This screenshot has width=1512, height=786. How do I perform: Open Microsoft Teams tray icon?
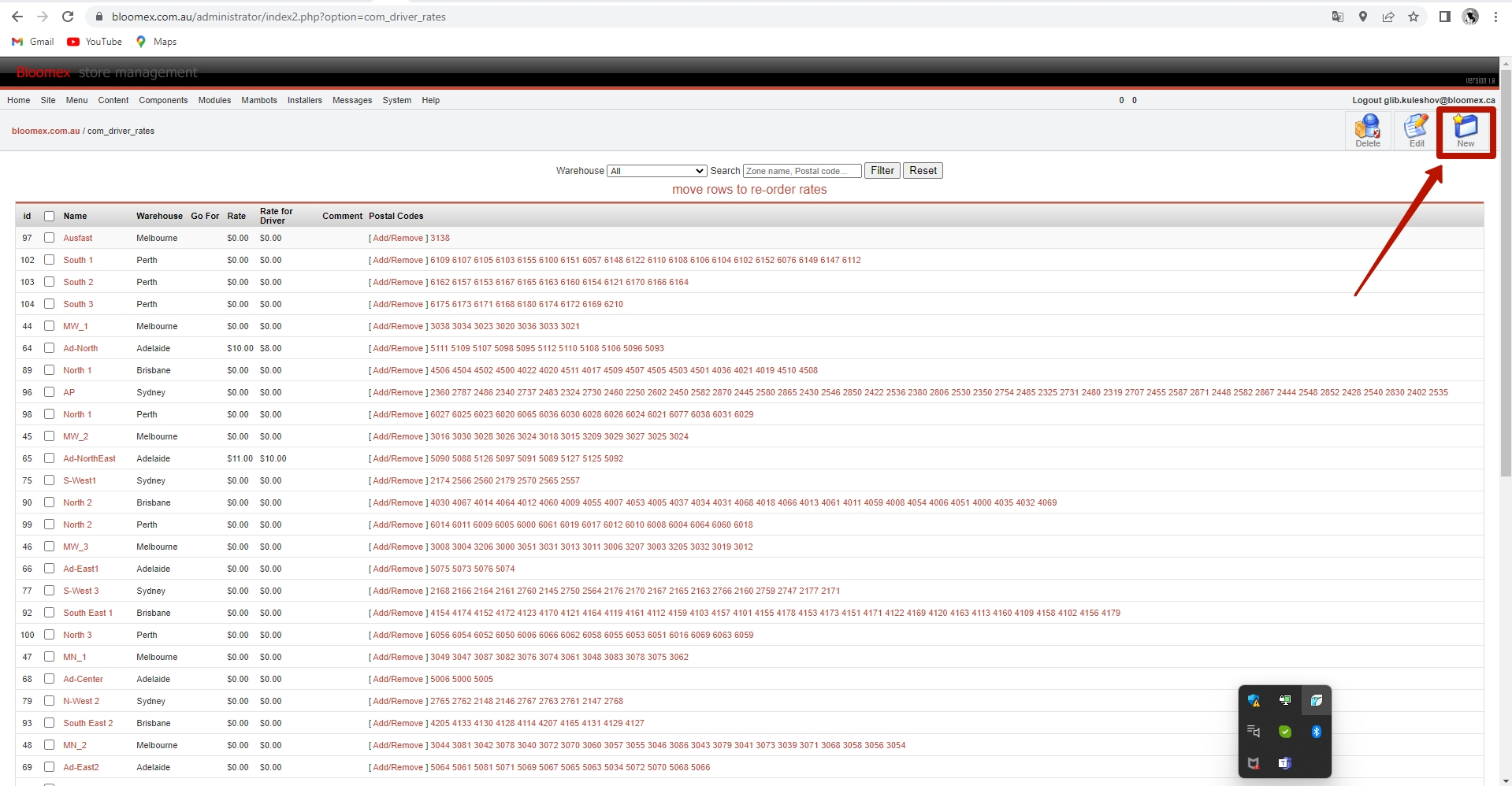coord(1285,763)
